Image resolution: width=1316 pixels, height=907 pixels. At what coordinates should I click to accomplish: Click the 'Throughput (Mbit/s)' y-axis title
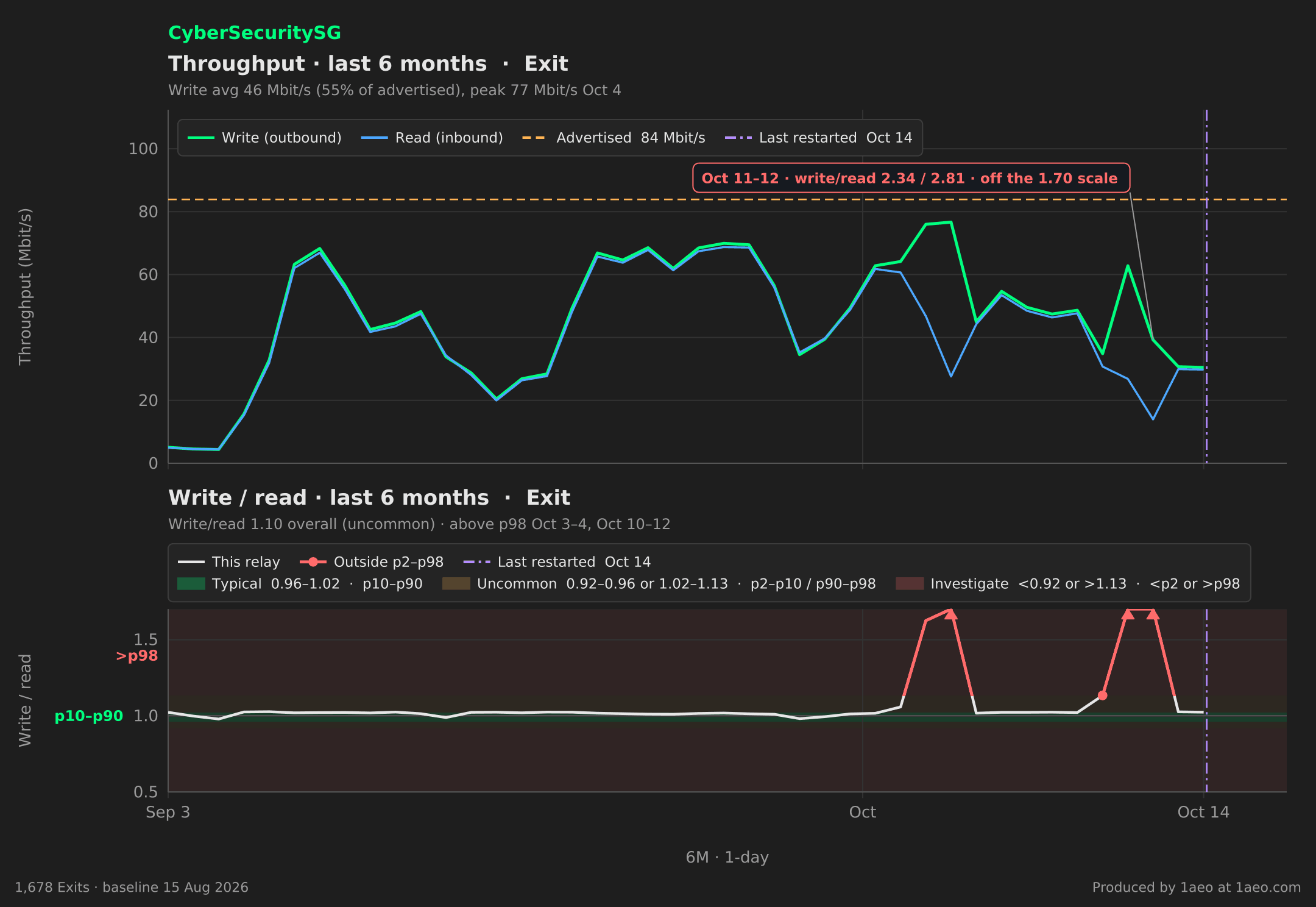25,286
